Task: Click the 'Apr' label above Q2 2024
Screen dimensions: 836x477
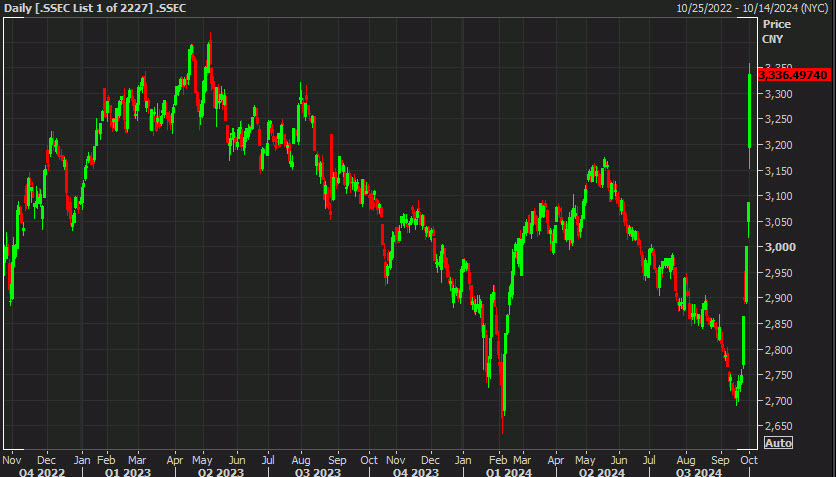Action: coord(556,460)
